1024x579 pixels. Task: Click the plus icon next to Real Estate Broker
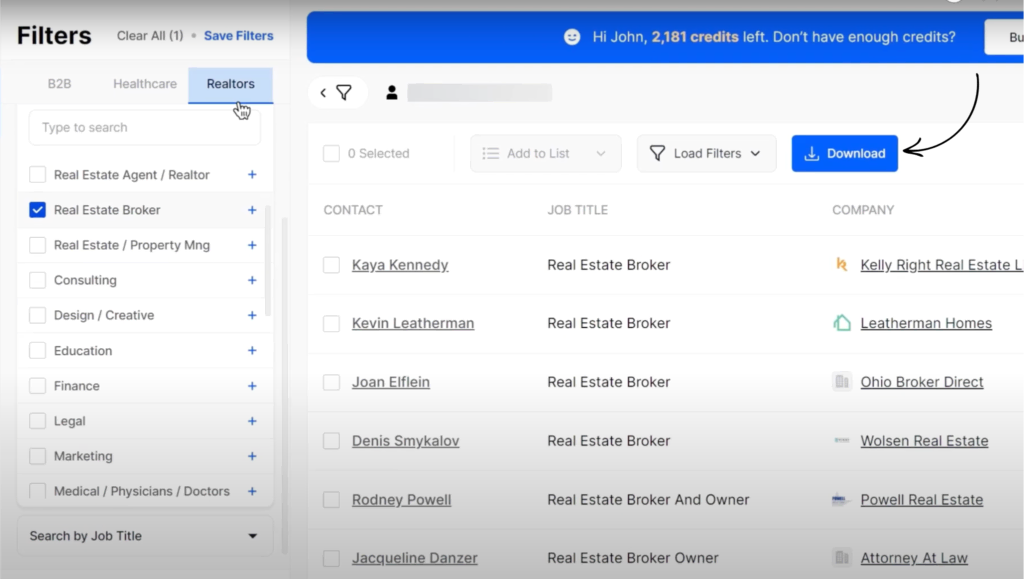[x=252, y=210]
